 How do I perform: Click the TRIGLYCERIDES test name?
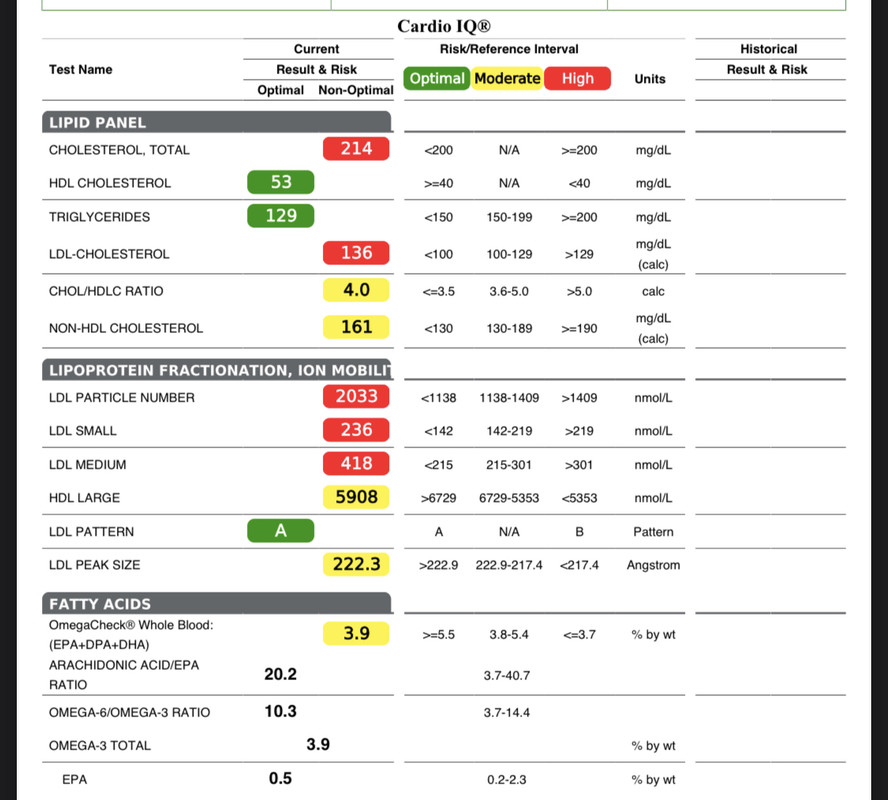coord(99,217)
